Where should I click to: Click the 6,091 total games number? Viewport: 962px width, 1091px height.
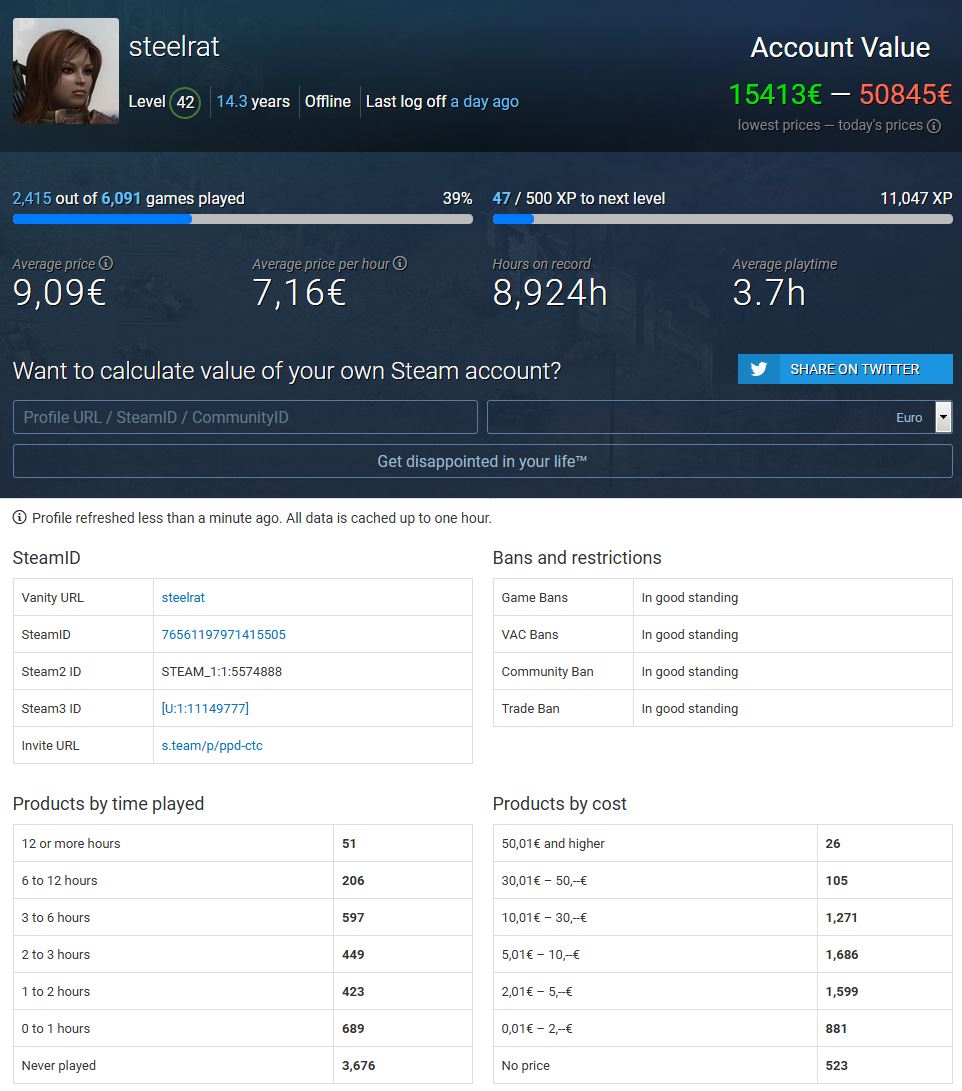pyautogui.click(x=121, y=198)
